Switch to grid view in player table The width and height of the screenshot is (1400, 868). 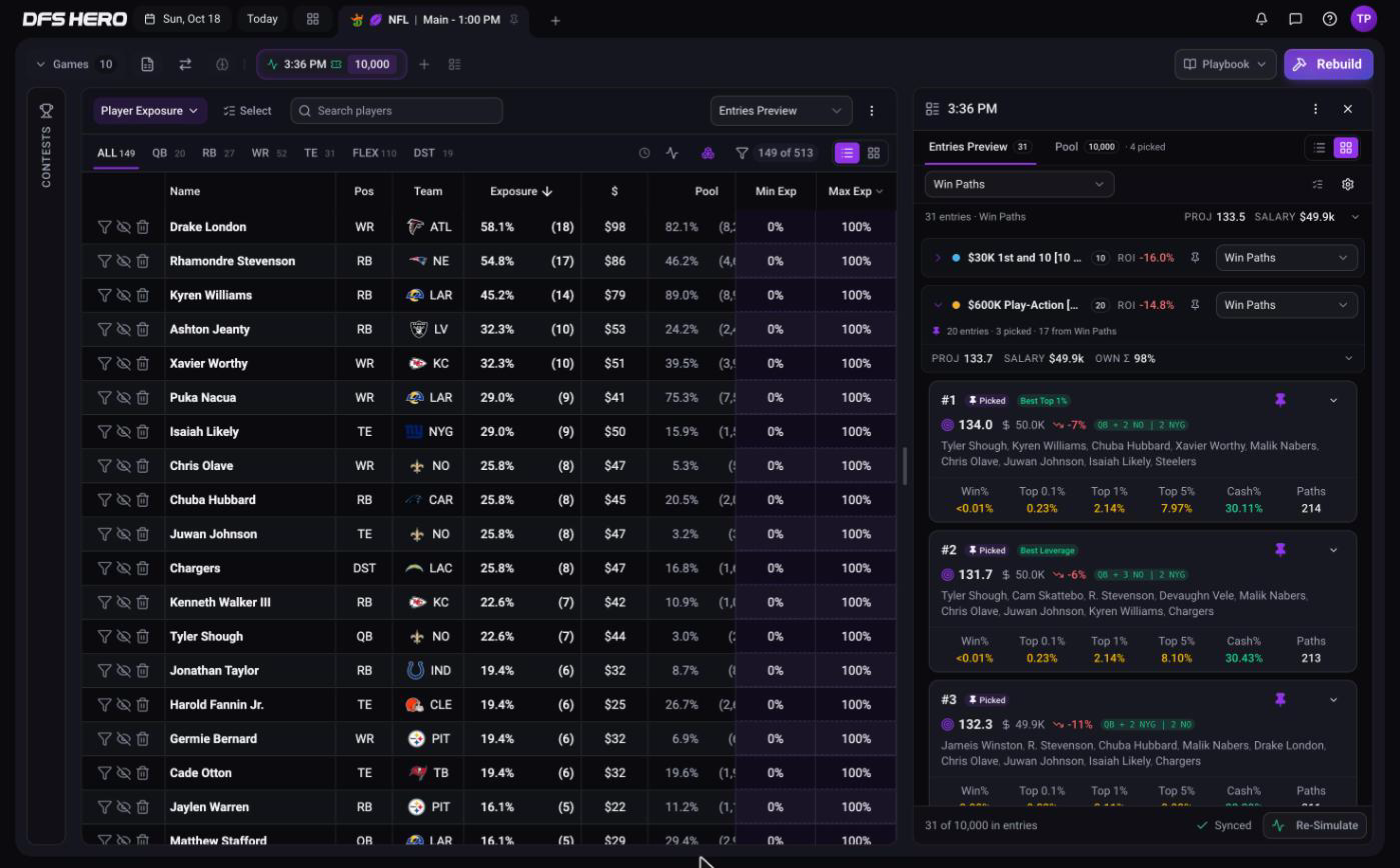pos(874,153)
